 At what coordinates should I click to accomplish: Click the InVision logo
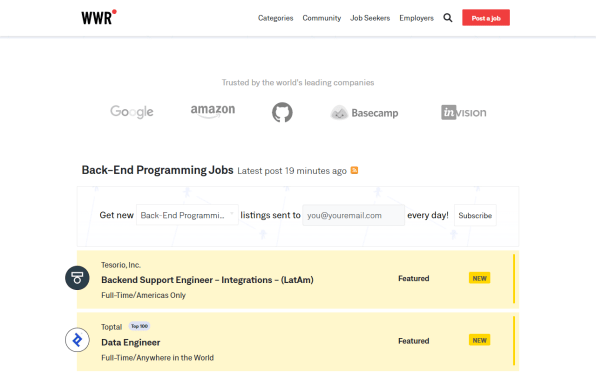coord(464,112)
